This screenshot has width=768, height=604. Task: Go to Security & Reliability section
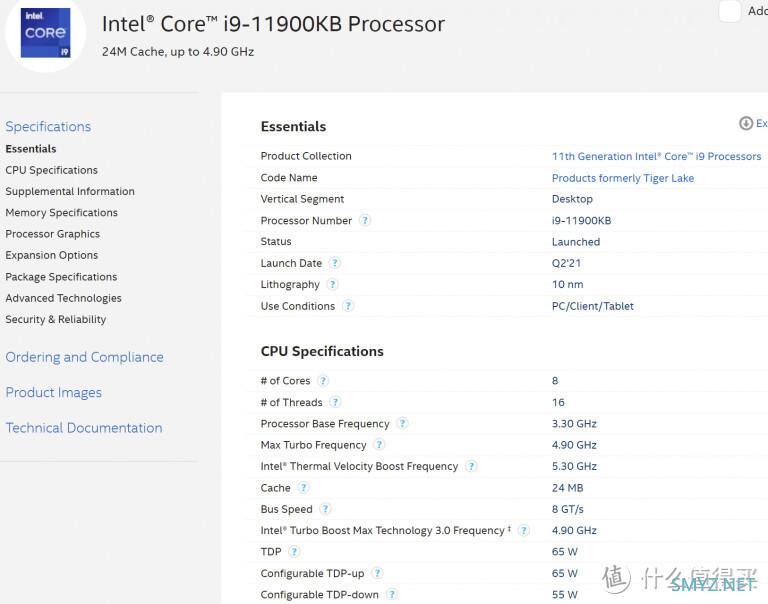[56, 319]
